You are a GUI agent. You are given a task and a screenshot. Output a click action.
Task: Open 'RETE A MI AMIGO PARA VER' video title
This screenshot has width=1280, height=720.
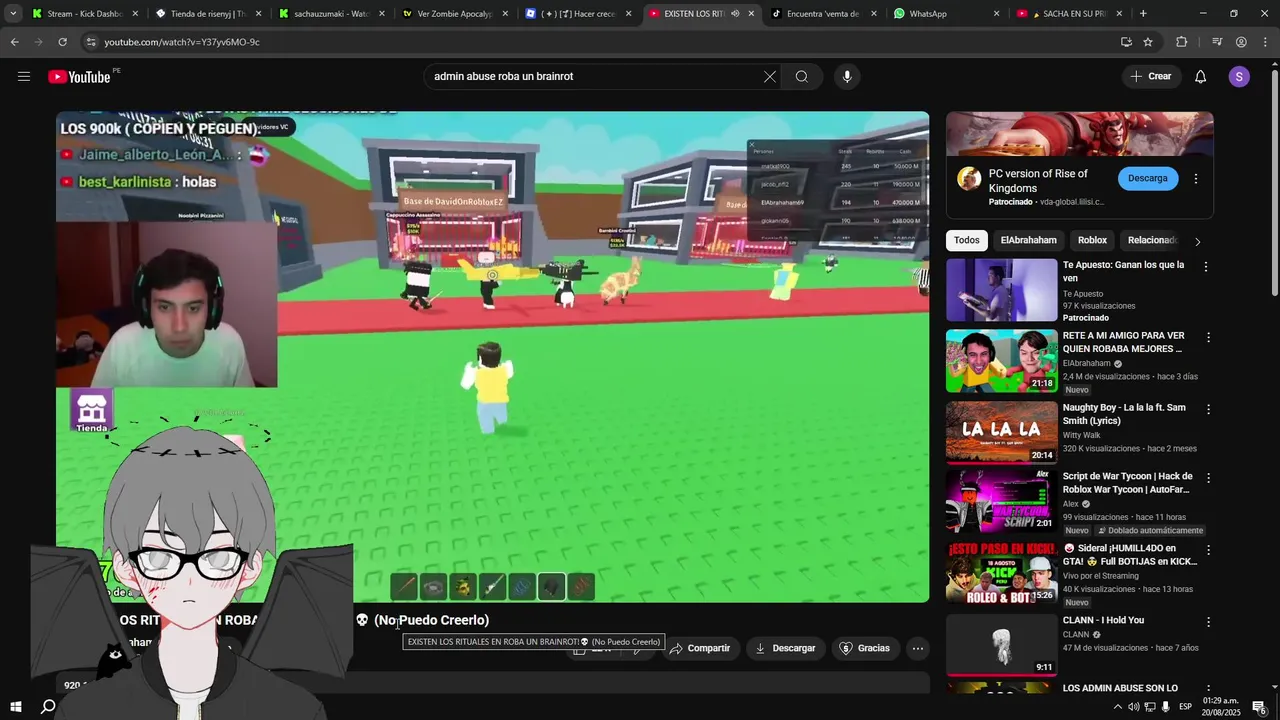1123,343
